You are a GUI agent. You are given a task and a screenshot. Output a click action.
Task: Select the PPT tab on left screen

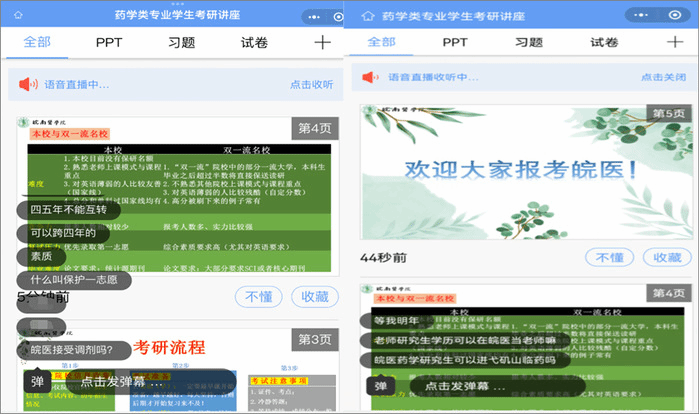109,43
